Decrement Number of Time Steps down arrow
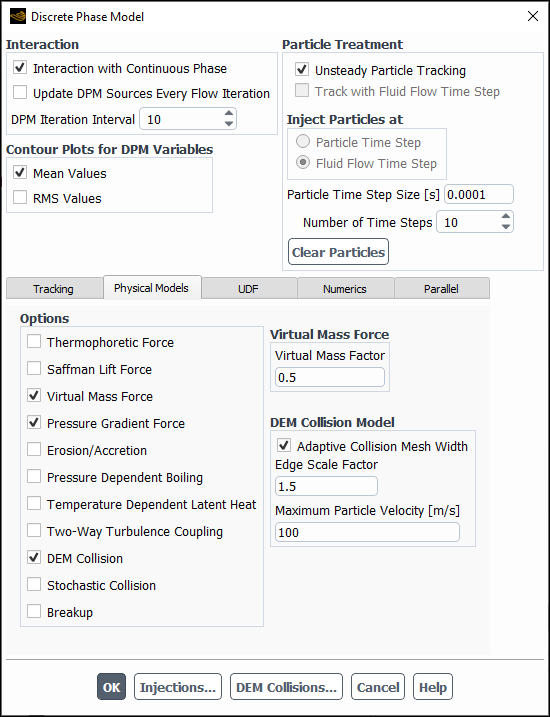This screenshot has height=717, width=550. pyautogui.click(x=506, y=227)
